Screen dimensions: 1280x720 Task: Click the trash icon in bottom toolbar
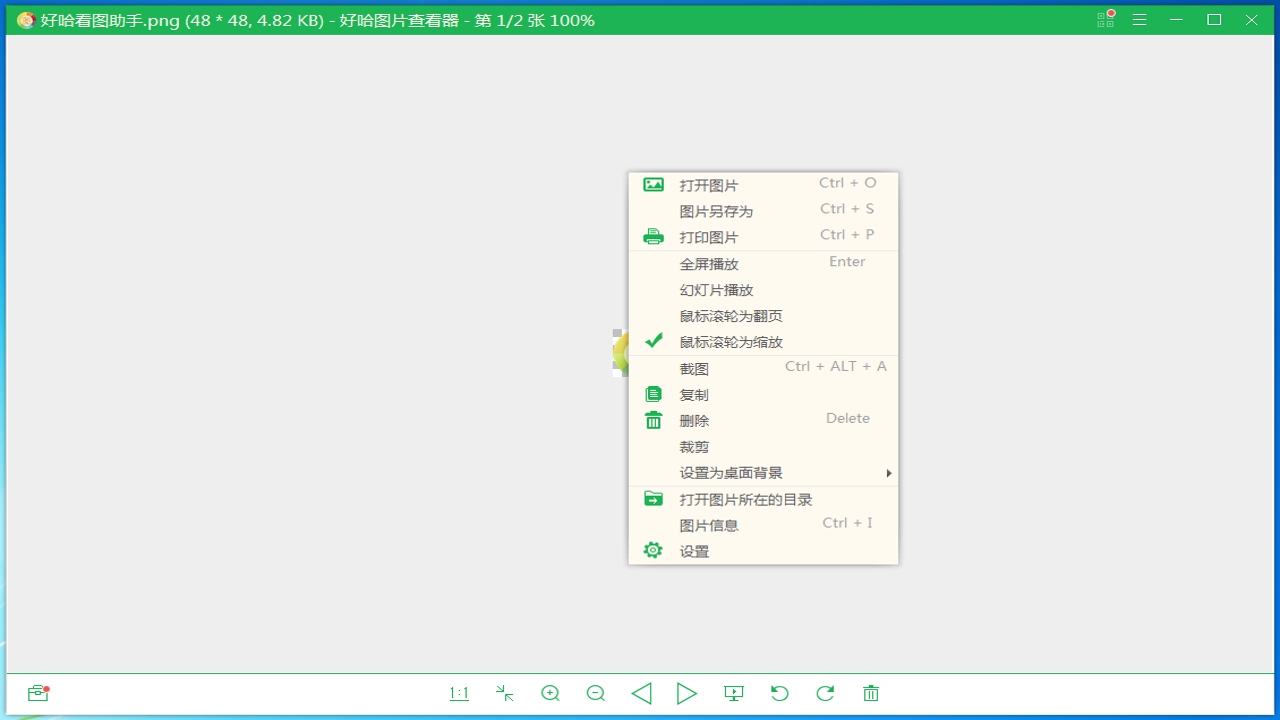(x=871, y=693)
